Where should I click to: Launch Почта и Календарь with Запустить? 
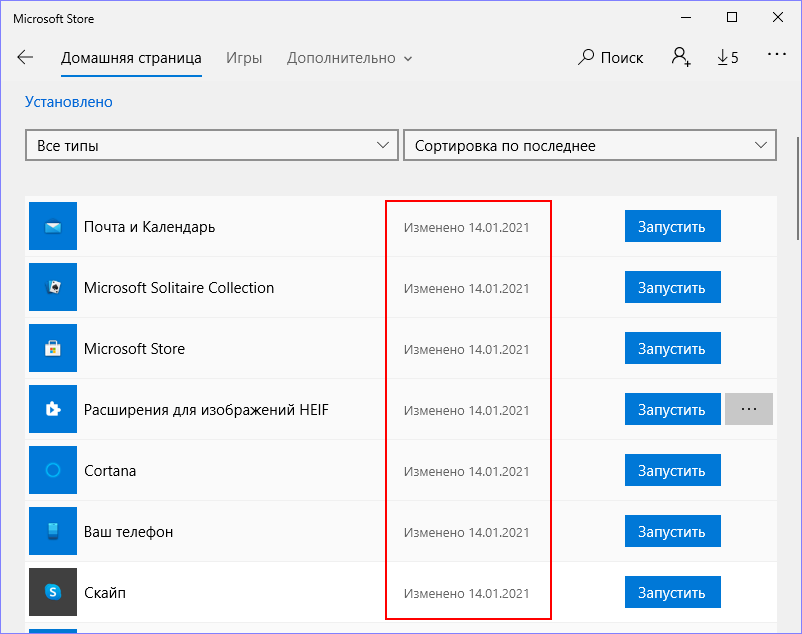tap(673, 226)
